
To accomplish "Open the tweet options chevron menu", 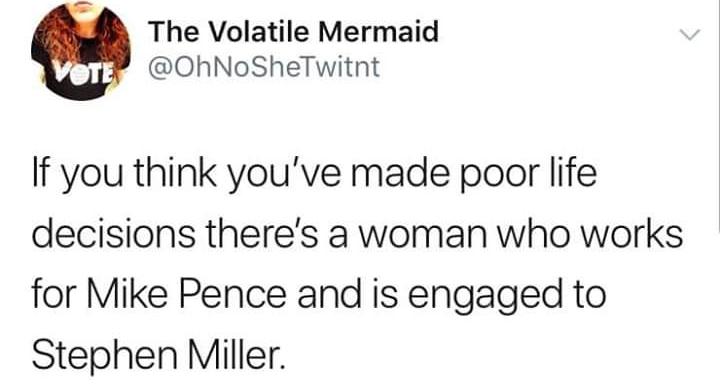I will click(689, 35).
